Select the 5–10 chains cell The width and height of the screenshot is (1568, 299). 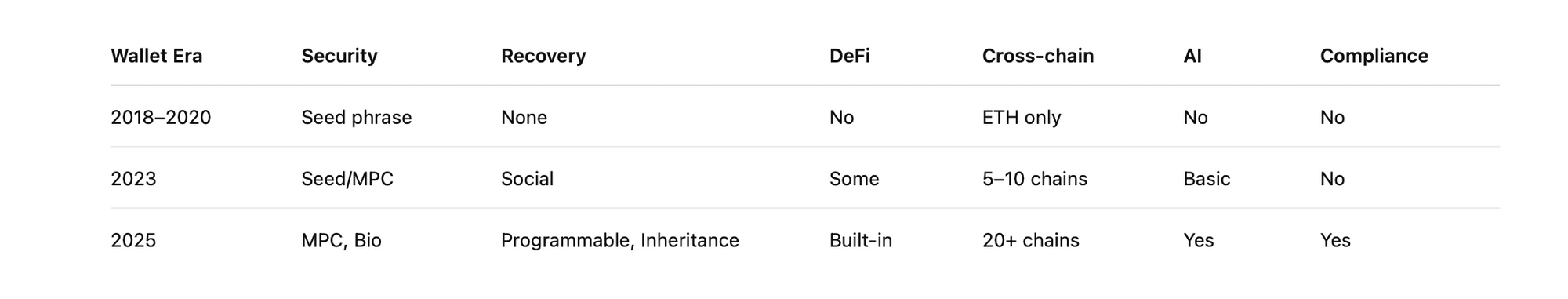1035,178
